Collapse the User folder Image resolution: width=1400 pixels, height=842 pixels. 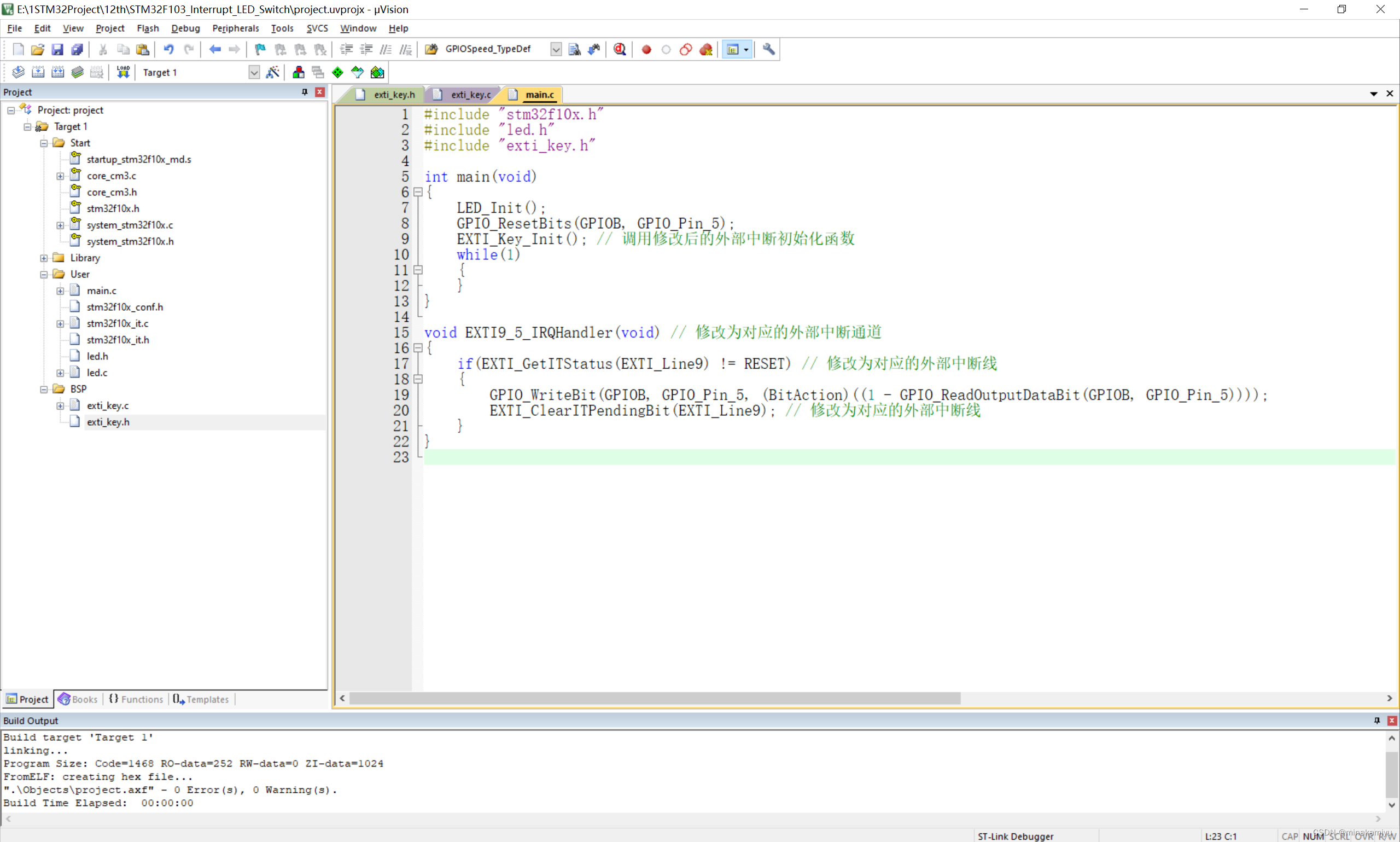coord(44,274)
